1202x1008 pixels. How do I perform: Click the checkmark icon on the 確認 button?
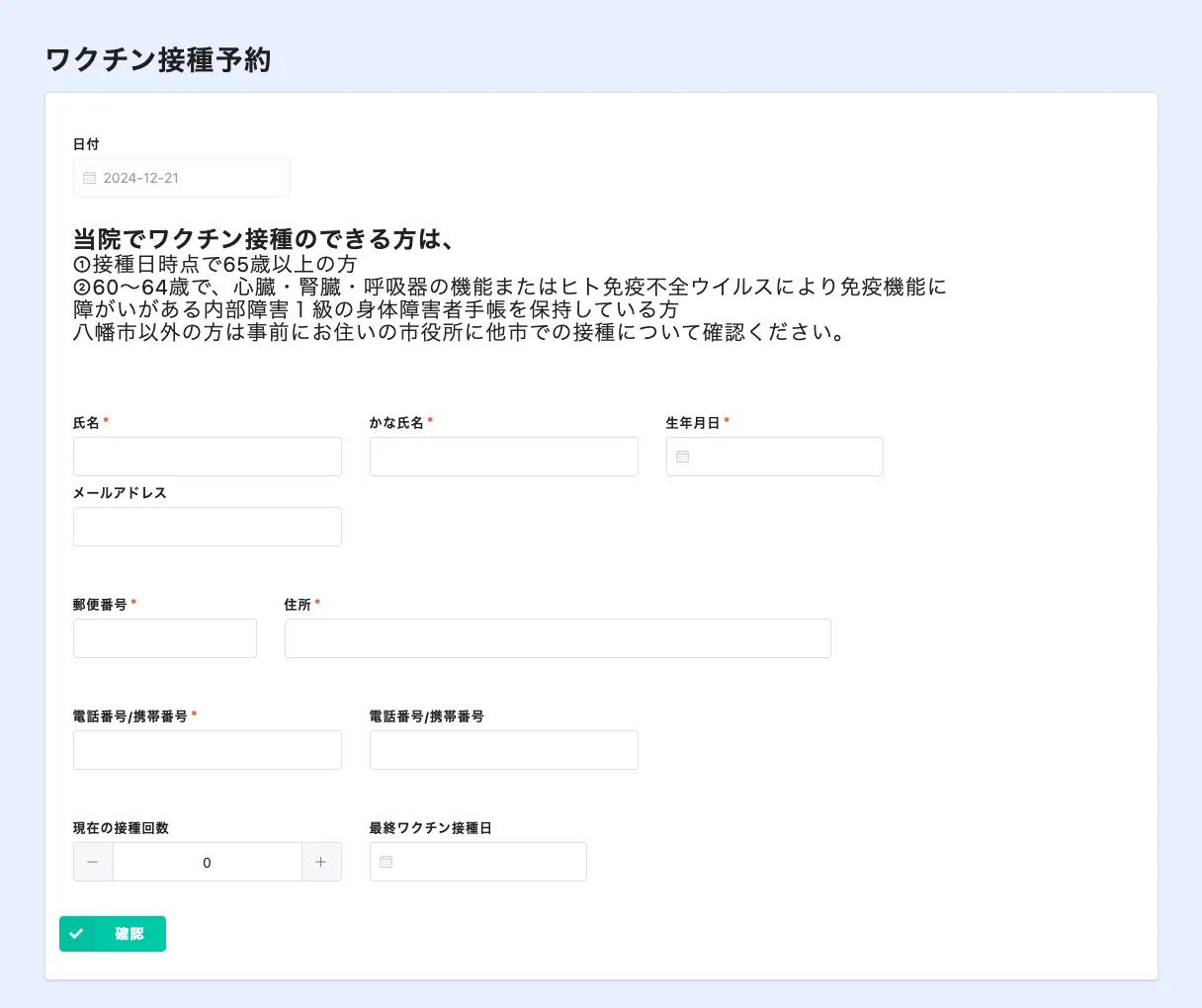pos(76,934)
